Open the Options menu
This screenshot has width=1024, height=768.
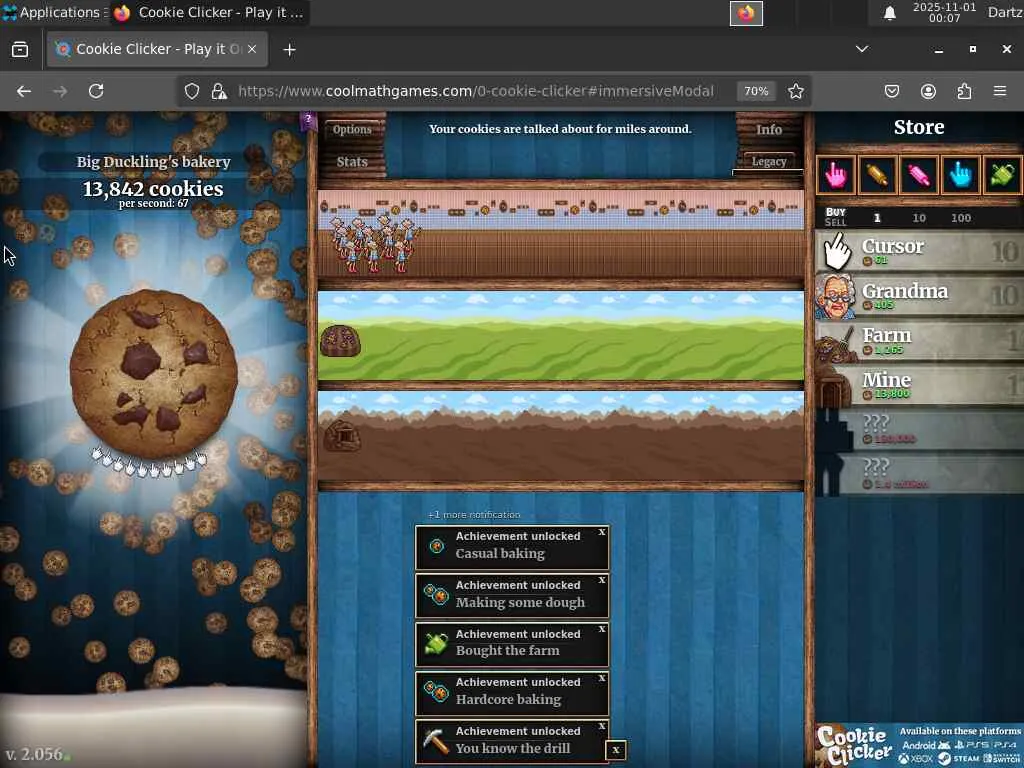pyautogui.click(x=352, y=129)
